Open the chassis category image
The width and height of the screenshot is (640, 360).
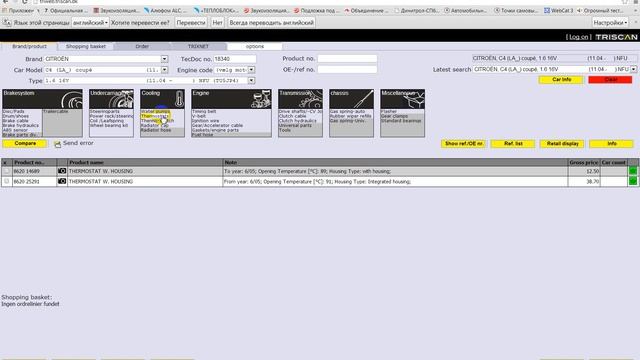351,99
